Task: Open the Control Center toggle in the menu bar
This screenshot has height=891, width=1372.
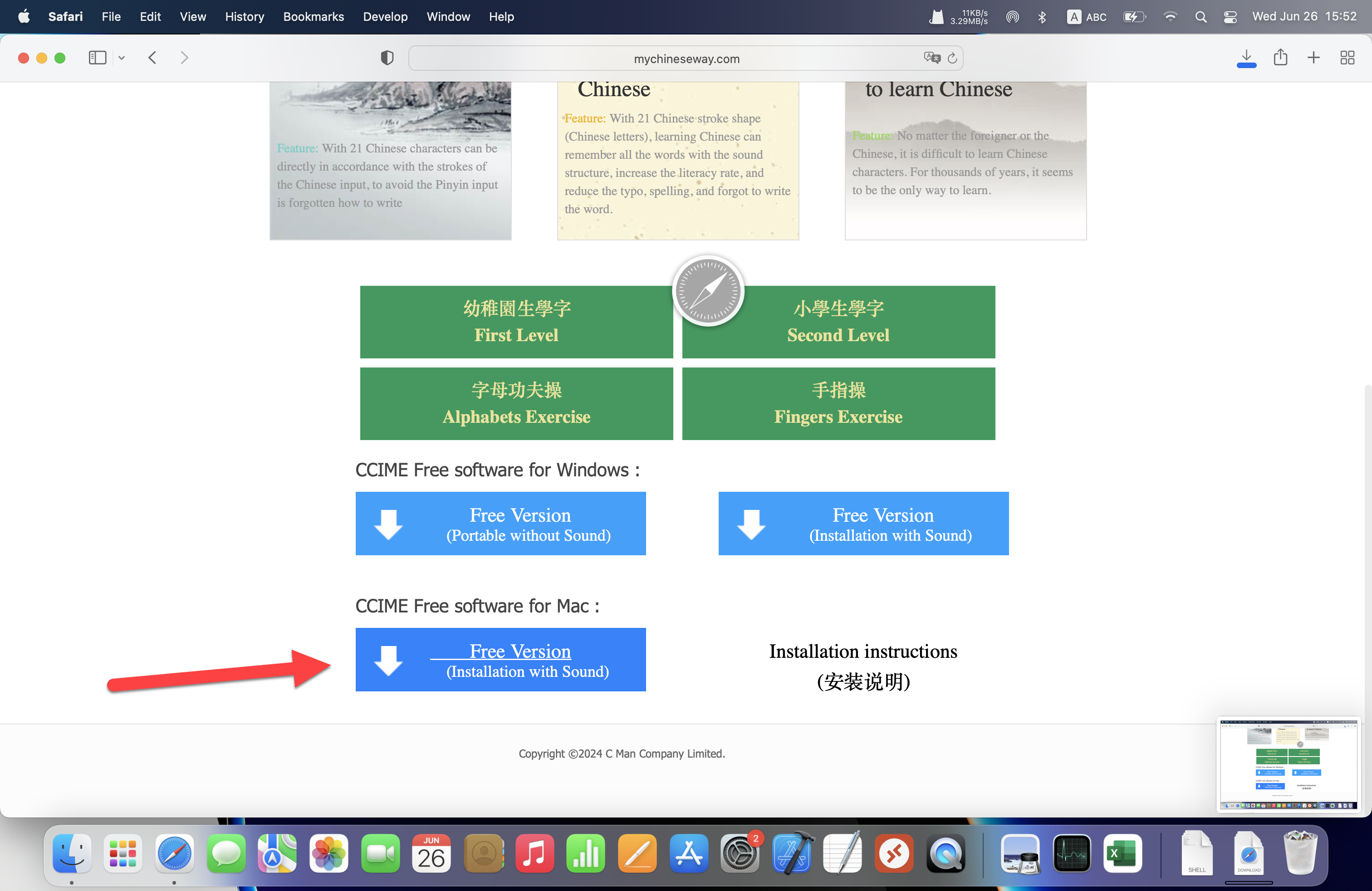Action: coord(1230,17)
